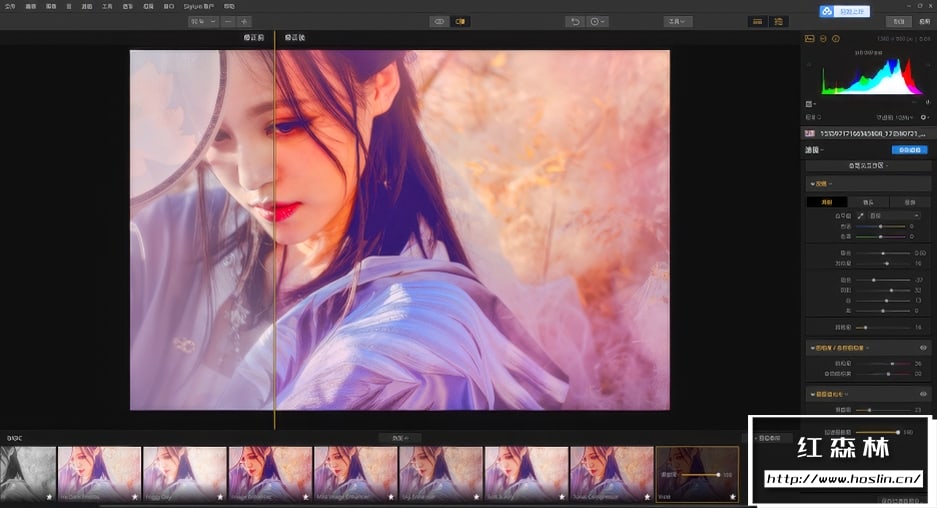This screenshot has height=508, width=937.
Task: Show the histogram panel icon
Action: tap(809, 38)
